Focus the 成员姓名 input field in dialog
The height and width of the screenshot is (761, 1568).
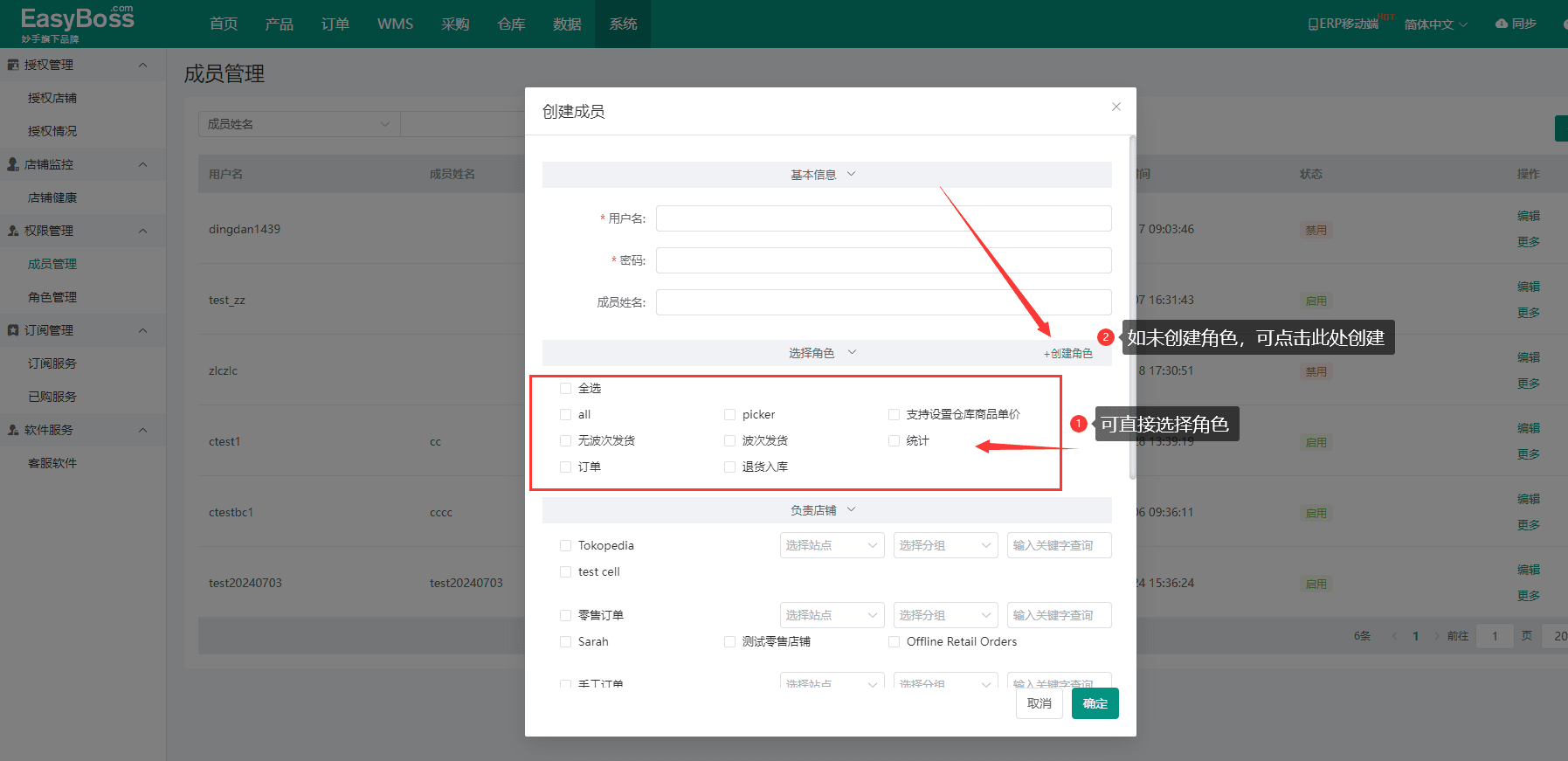click(884, 302)
